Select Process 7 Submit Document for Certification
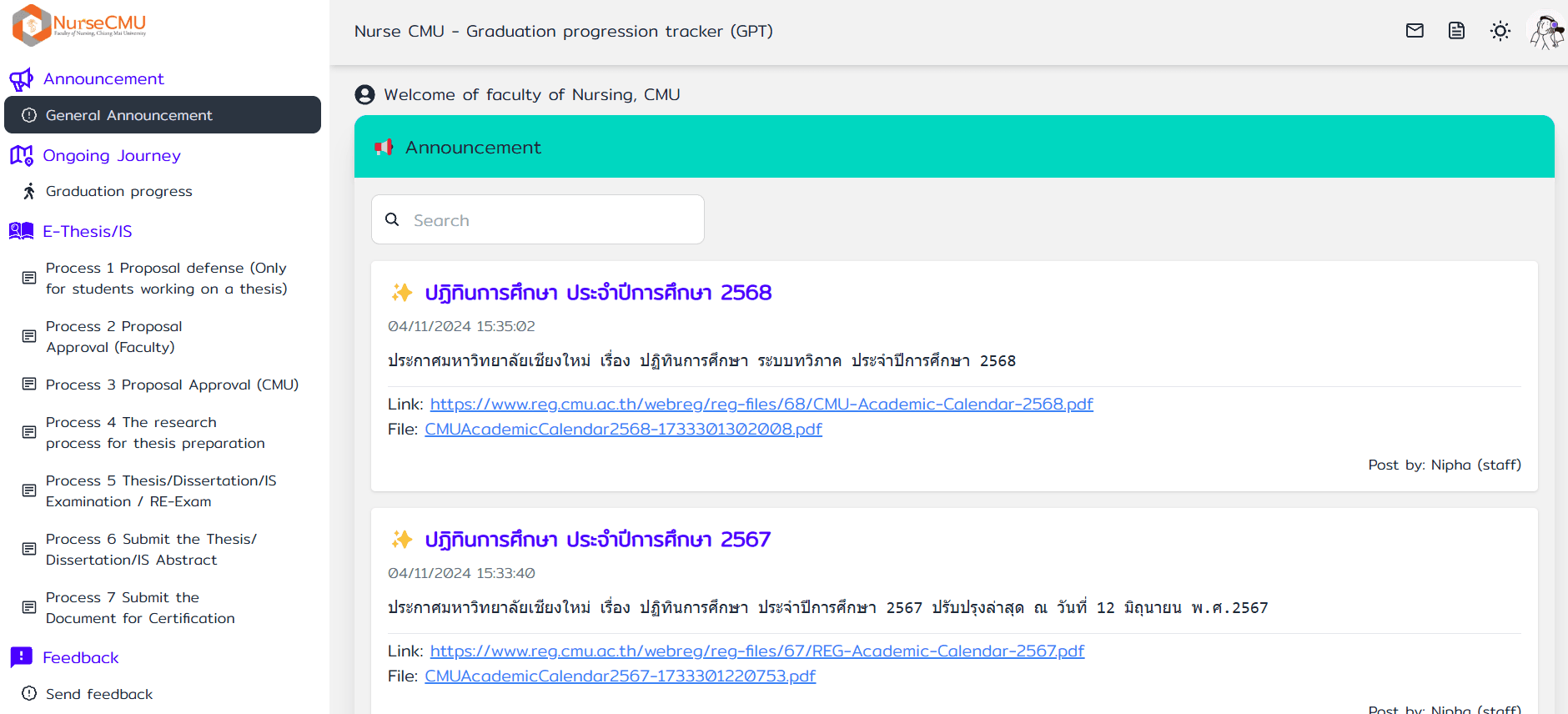 [x=140, y=608]
